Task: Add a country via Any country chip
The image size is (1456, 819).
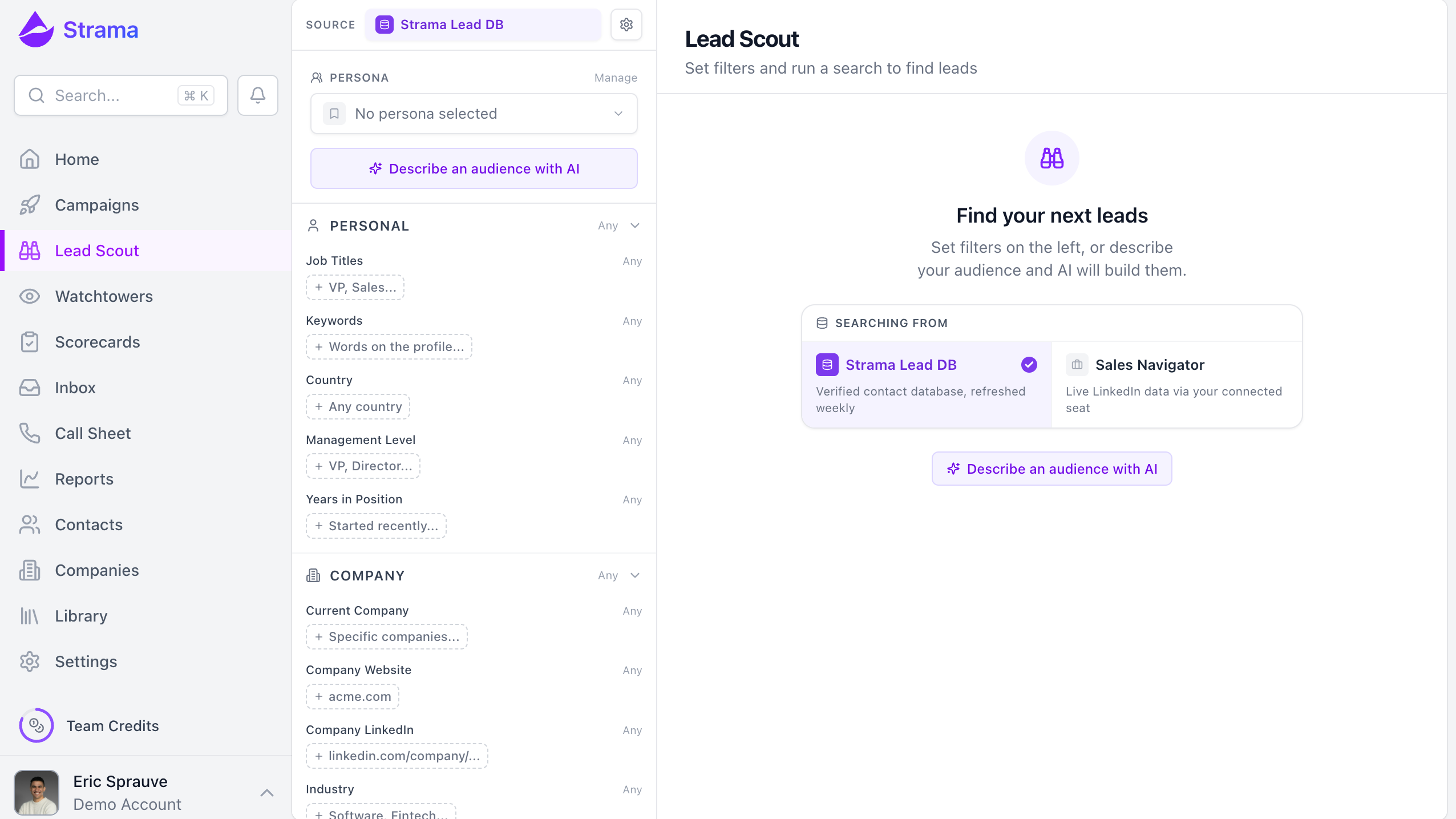Action: (x=358, y=406)
